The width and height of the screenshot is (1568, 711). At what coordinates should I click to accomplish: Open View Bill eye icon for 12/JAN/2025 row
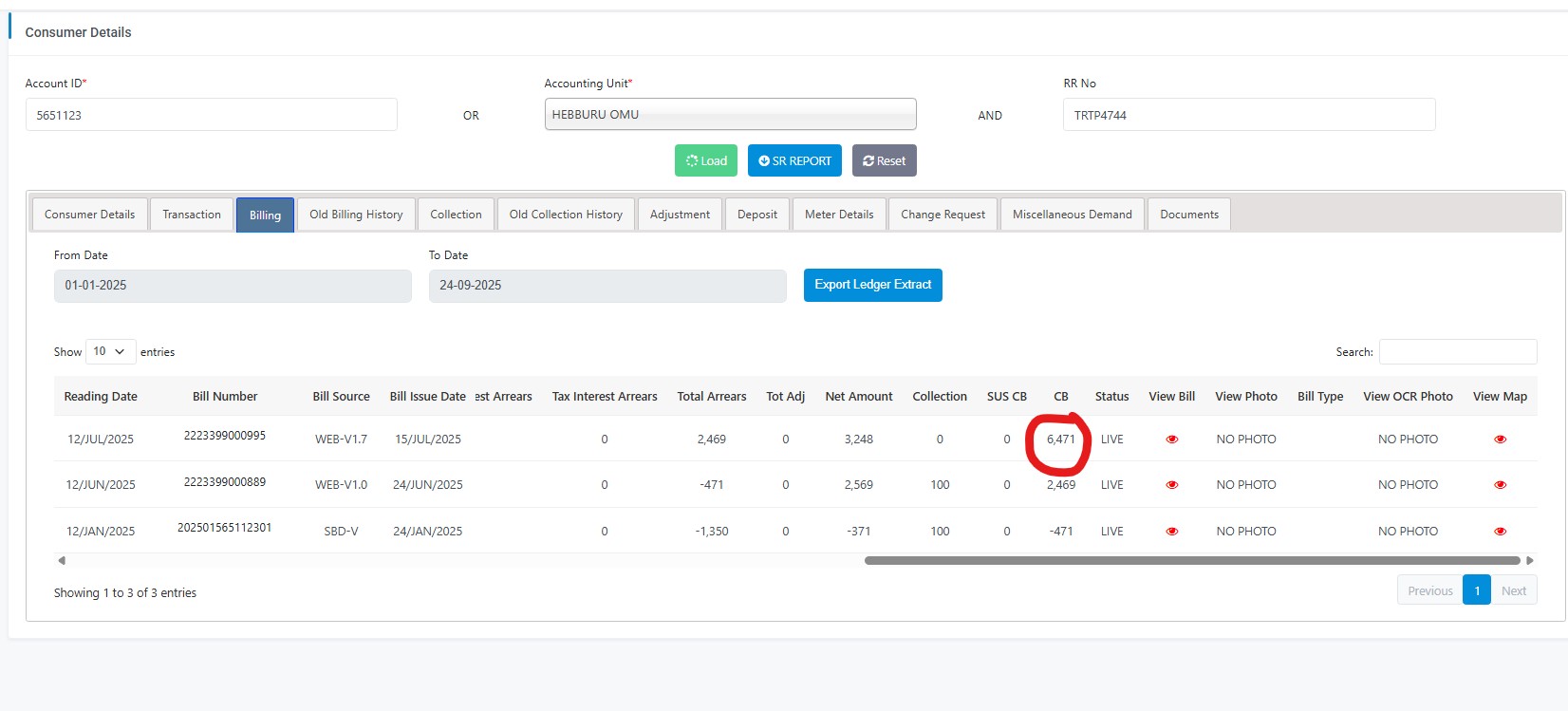[1171, 532]
